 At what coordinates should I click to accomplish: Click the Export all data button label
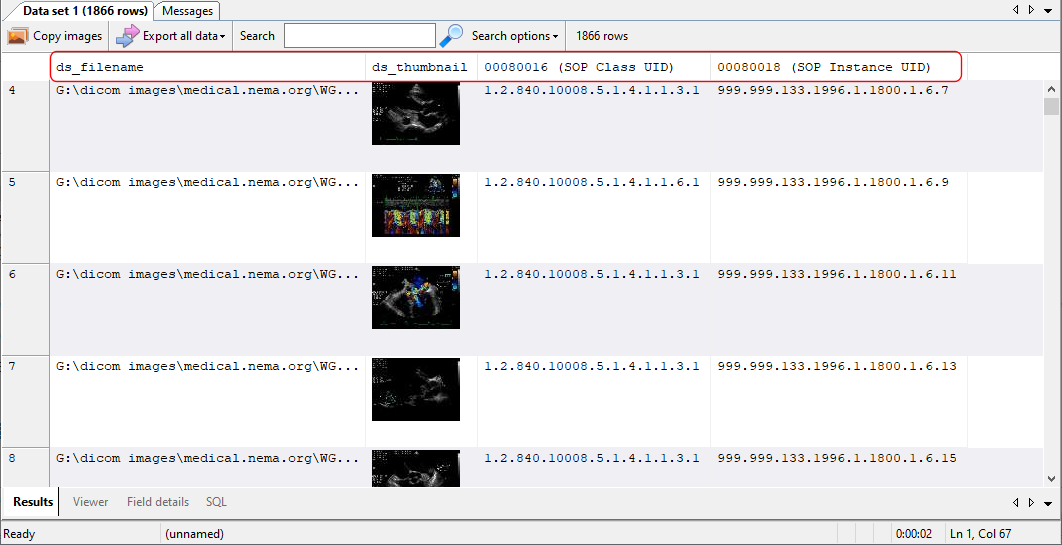pyautogui.click(x=179, y=36)
